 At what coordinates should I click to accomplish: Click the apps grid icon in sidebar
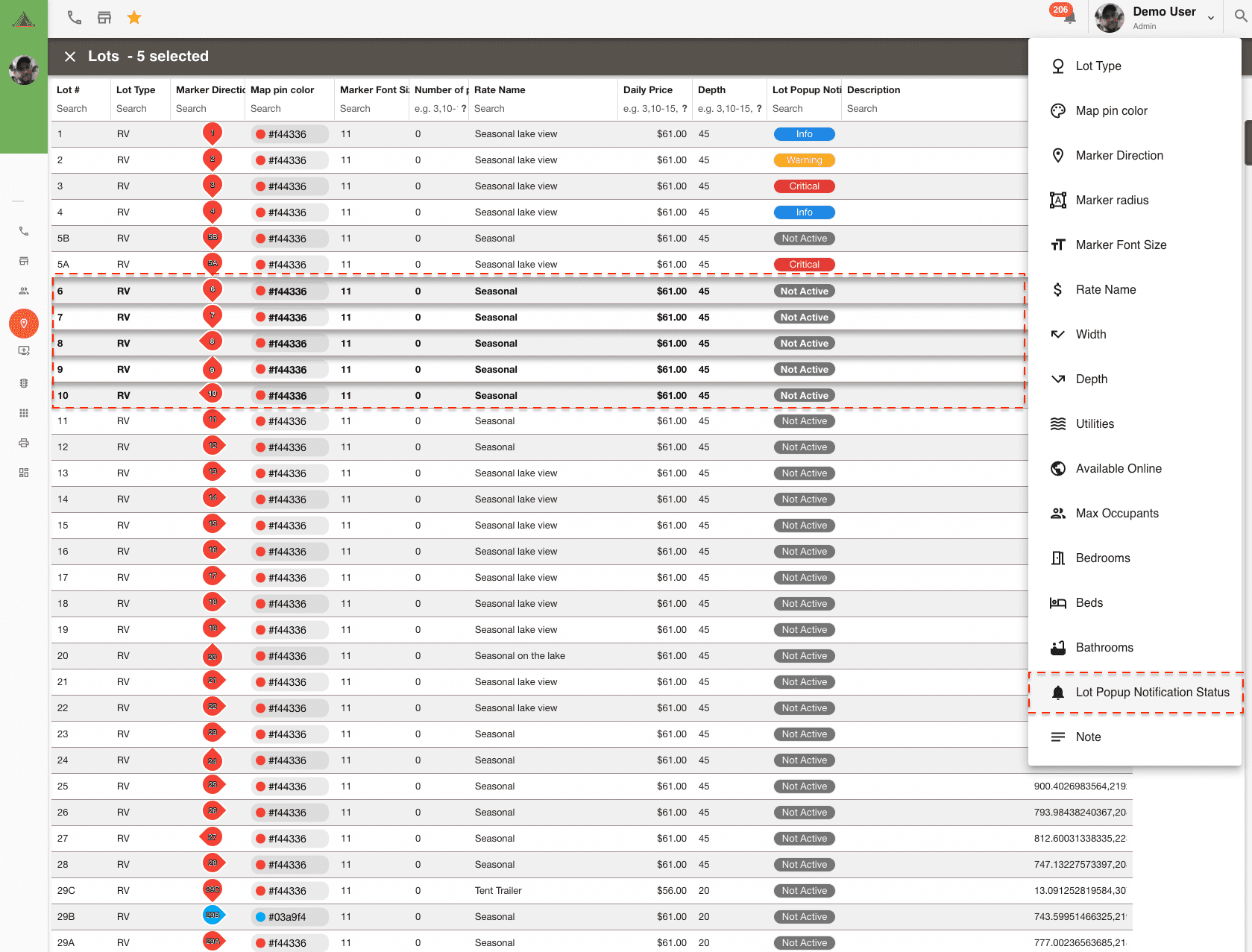tap(24, 413)
